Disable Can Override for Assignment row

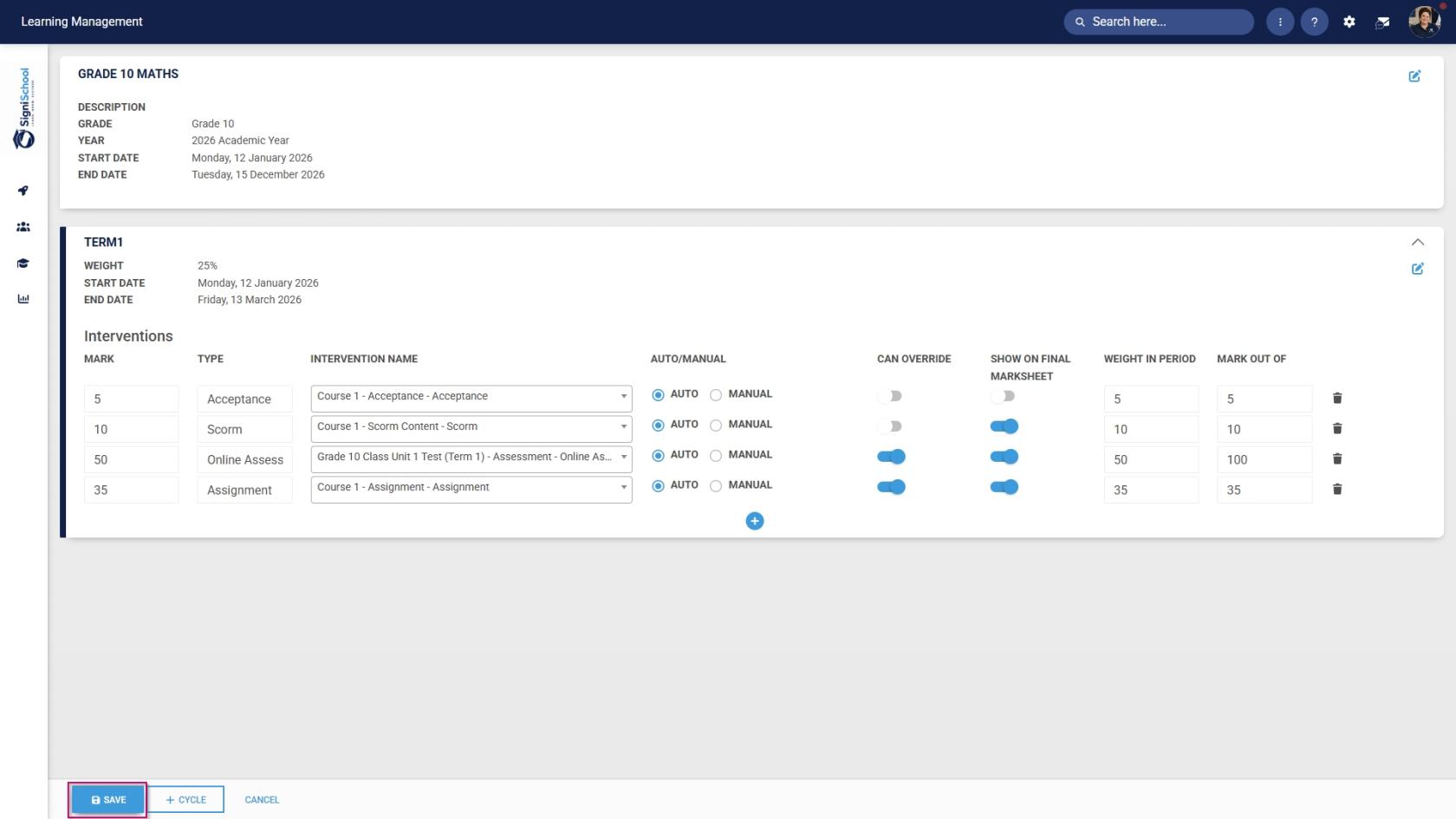click(x=891, y=487)
